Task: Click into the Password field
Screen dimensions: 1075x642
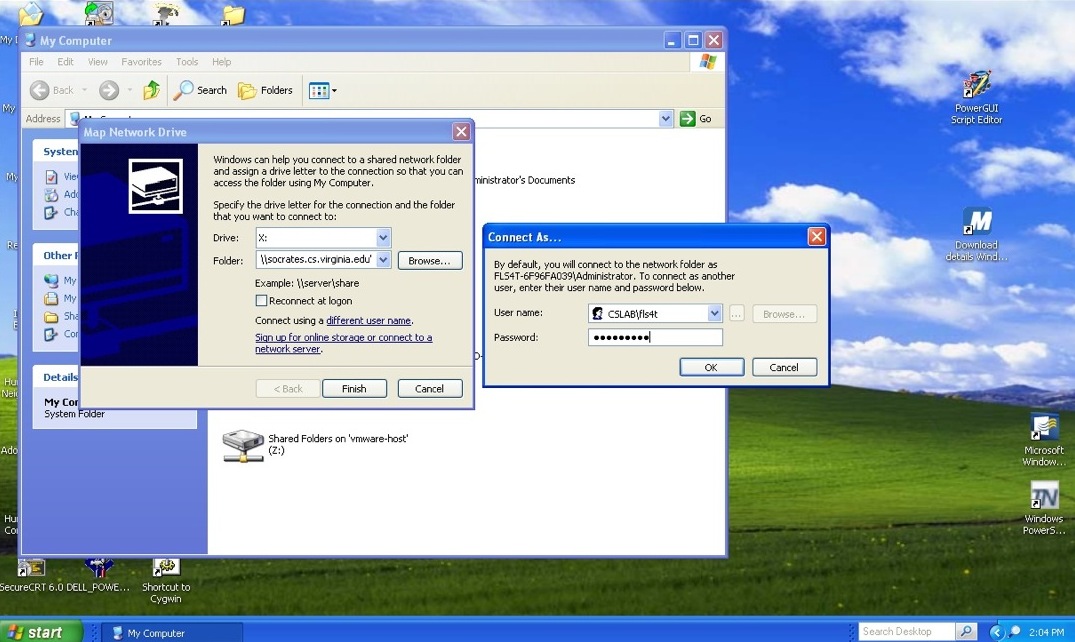Action: (655, 338)
